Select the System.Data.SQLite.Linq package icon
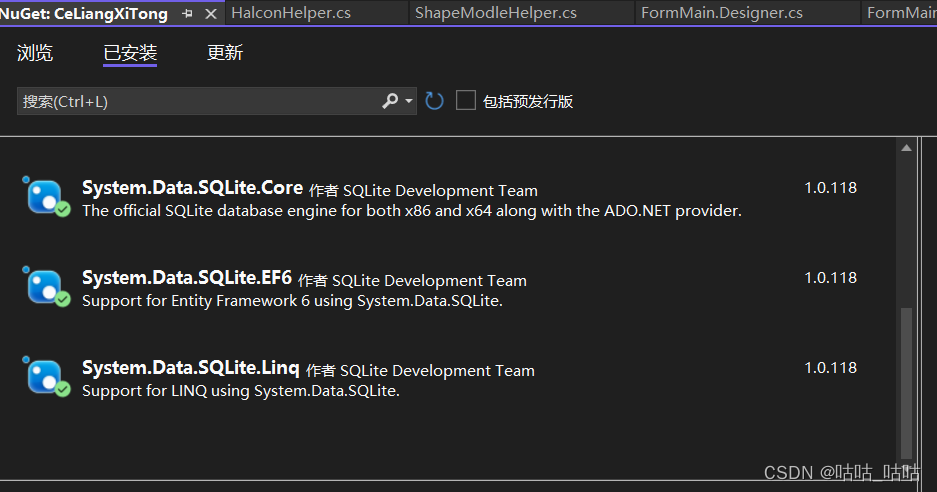The image size is (937, 492). point(46,377)
